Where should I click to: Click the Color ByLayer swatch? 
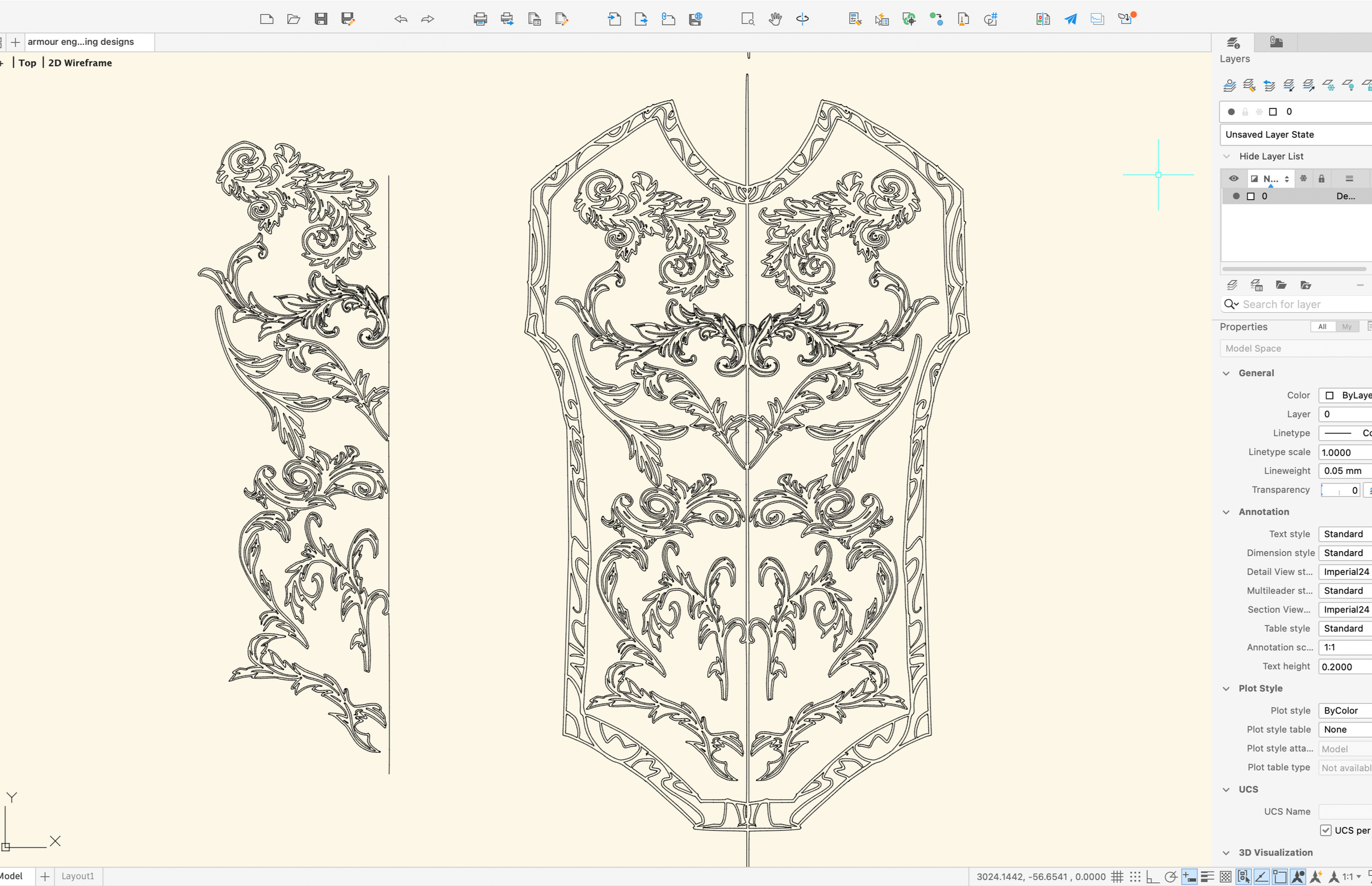(1329, 395)
